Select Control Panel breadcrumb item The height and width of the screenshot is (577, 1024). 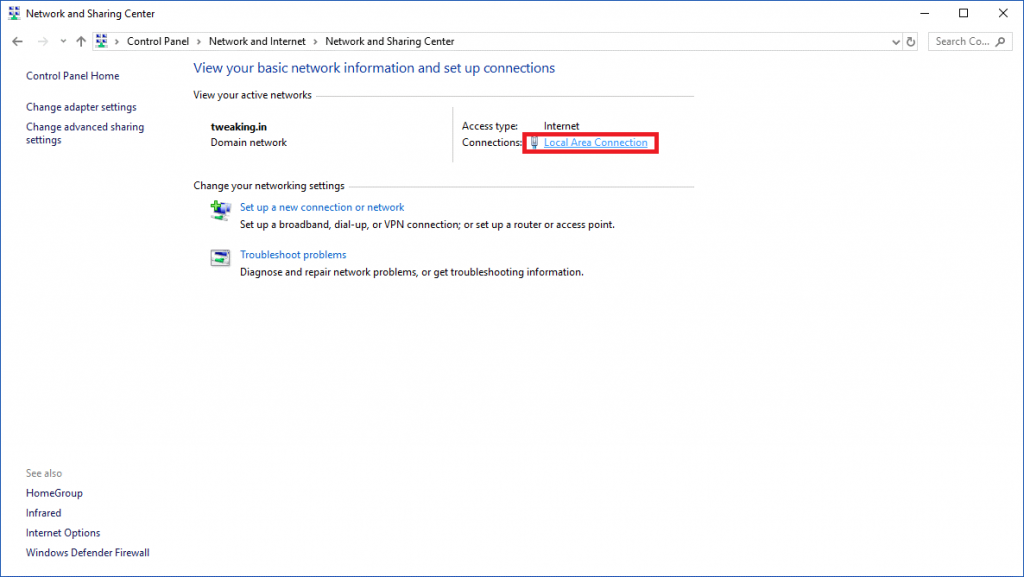click(157, 41)
